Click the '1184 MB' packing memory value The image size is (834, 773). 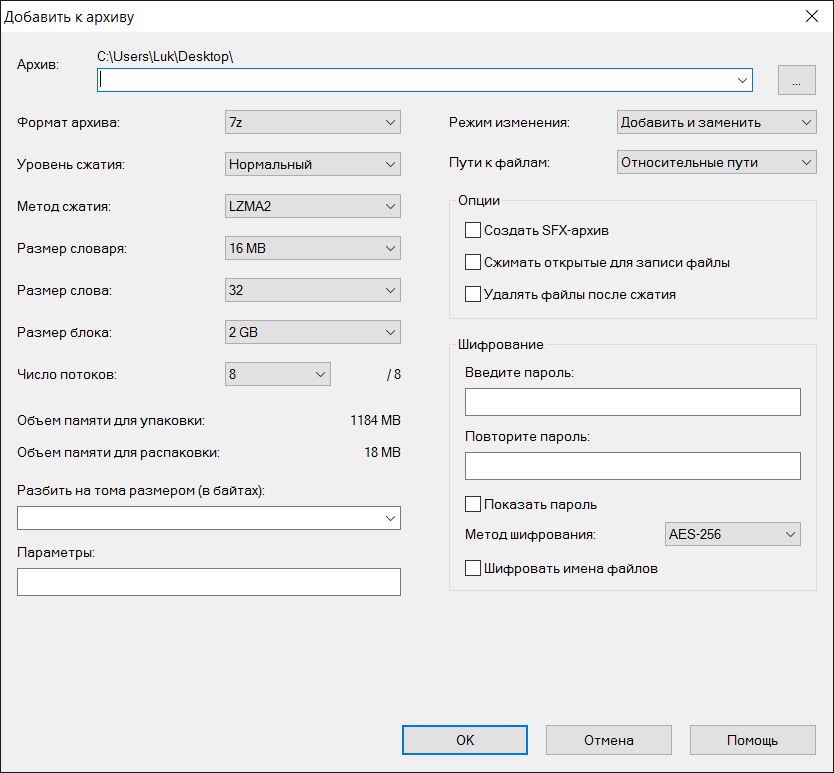coord(375,420)
